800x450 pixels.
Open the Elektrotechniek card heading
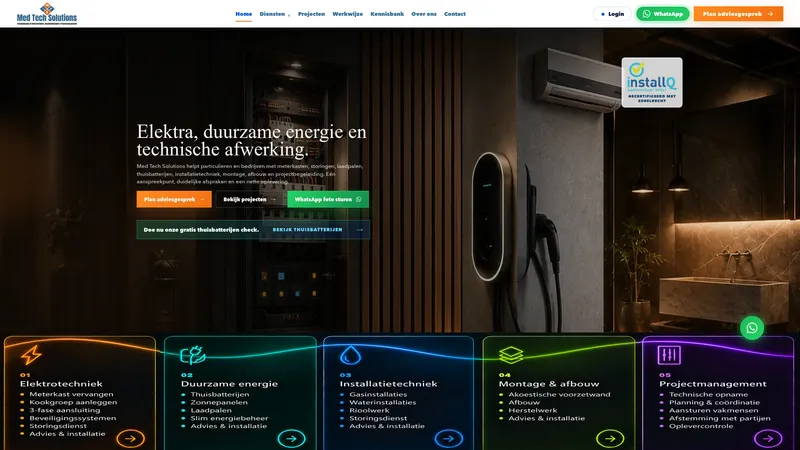(x=61, y=384)
